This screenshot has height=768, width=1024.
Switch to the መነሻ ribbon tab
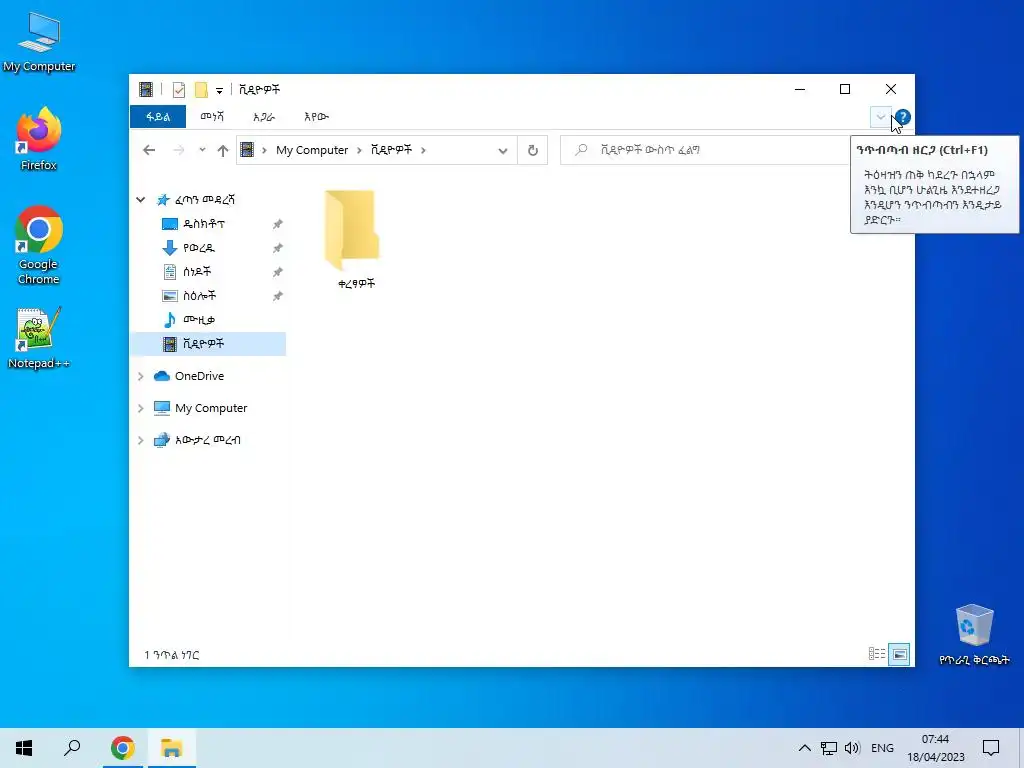click(212, 117)
